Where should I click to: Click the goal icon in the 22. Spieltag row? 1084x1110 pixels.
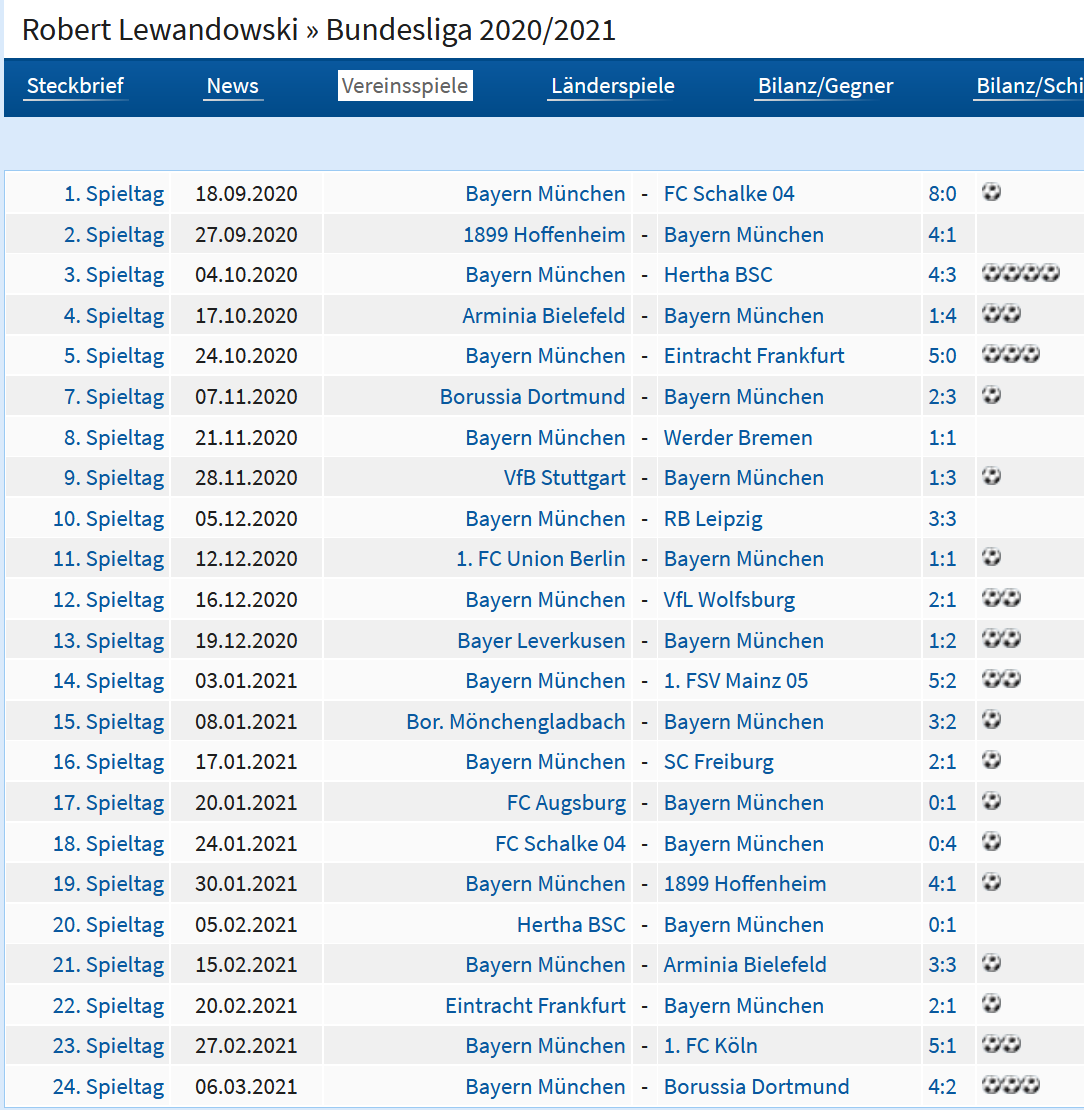click(x=991, y=1004)
